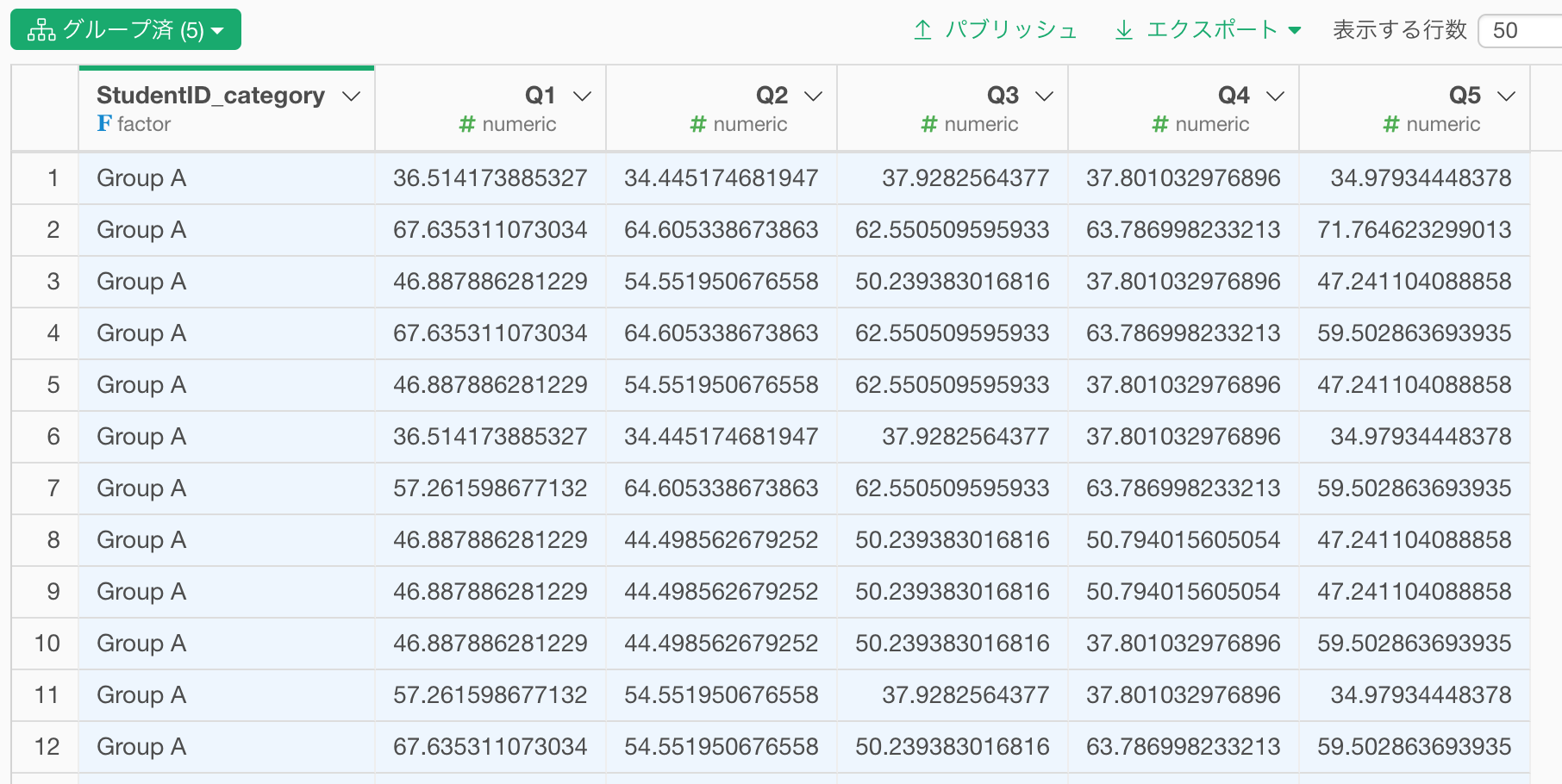Click Q1 value 67.635311073034 in row 12

point(490,747)
